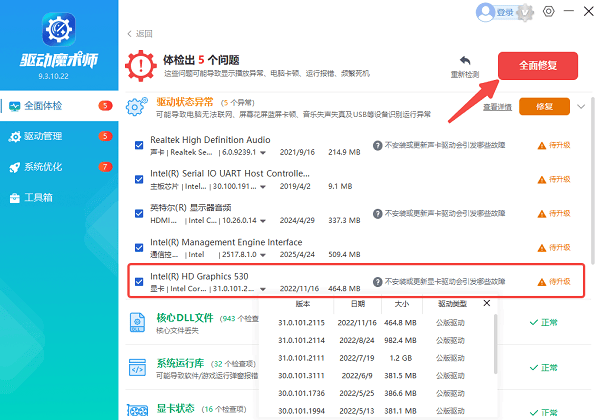Click the driver status gear icon
The image size is (600, 420).
(136, 107)
